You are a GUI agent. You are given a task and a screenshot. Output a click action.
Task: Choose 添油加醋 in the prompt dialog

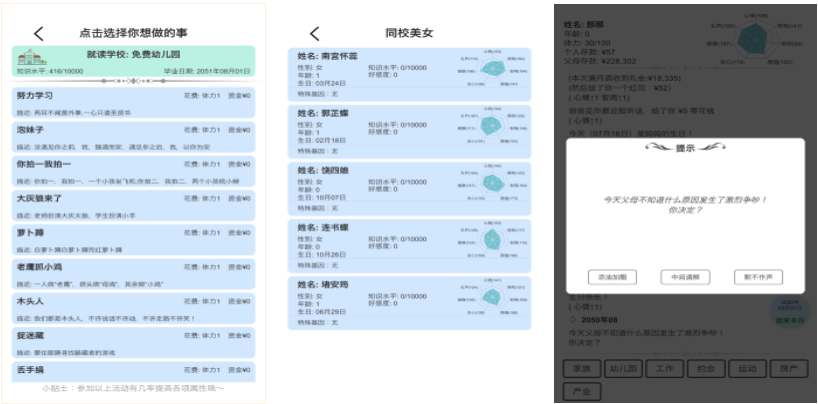[x=611, y=277]
